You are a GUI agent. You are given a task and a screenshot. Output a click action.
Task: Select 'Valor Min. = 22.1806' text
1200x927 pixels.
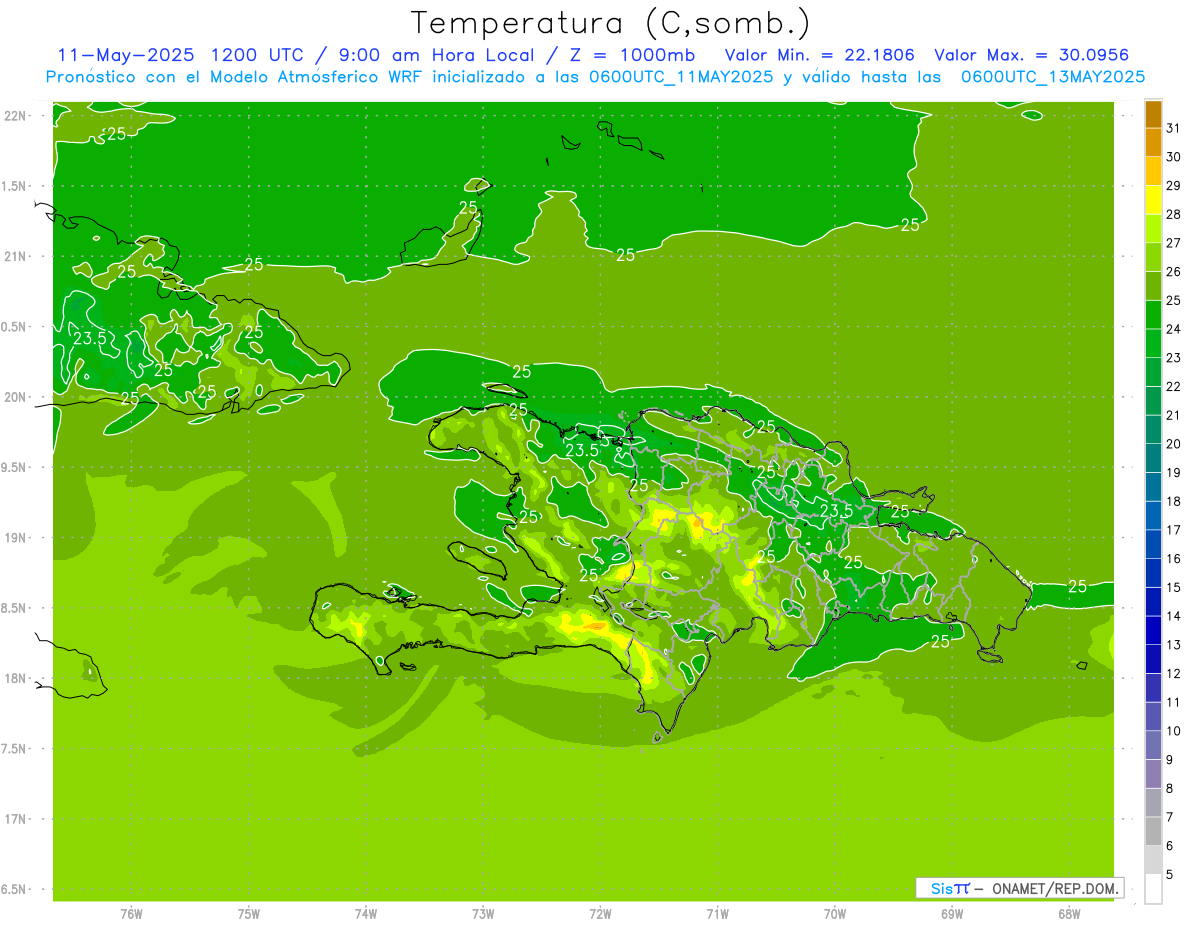(x=820, y=55)
